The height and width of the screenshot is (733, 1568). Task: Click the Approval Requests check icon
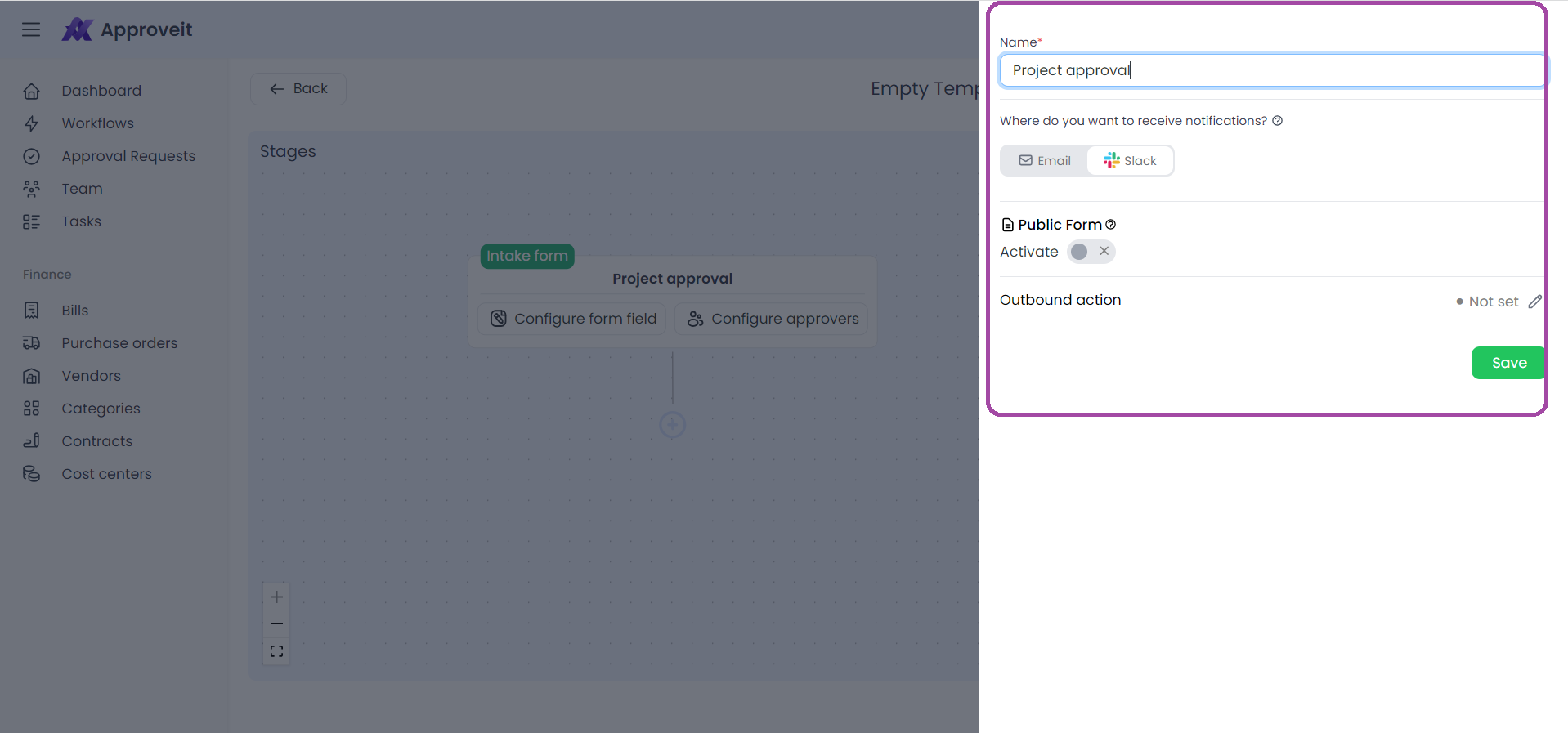(32, 156)
